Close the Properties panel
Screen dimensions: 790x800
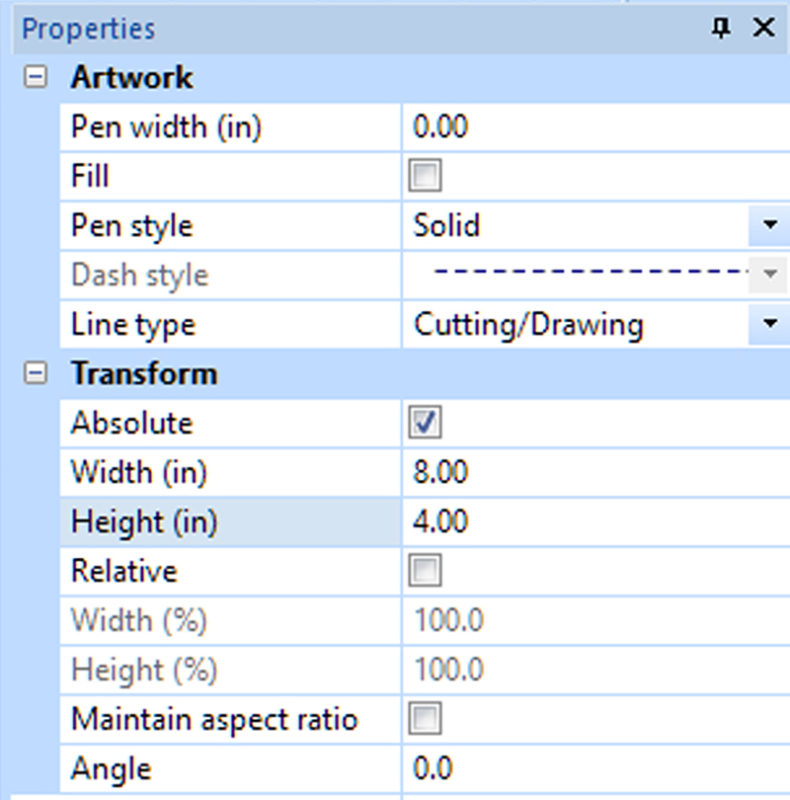764,28
